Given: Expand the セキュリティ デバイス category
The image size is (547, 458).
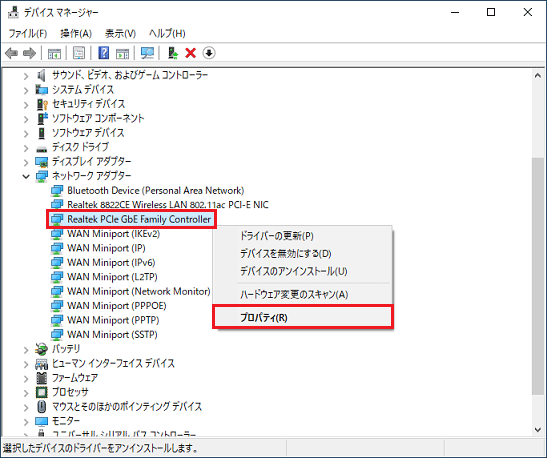Looking at the screenshot, I should [26, 105].
